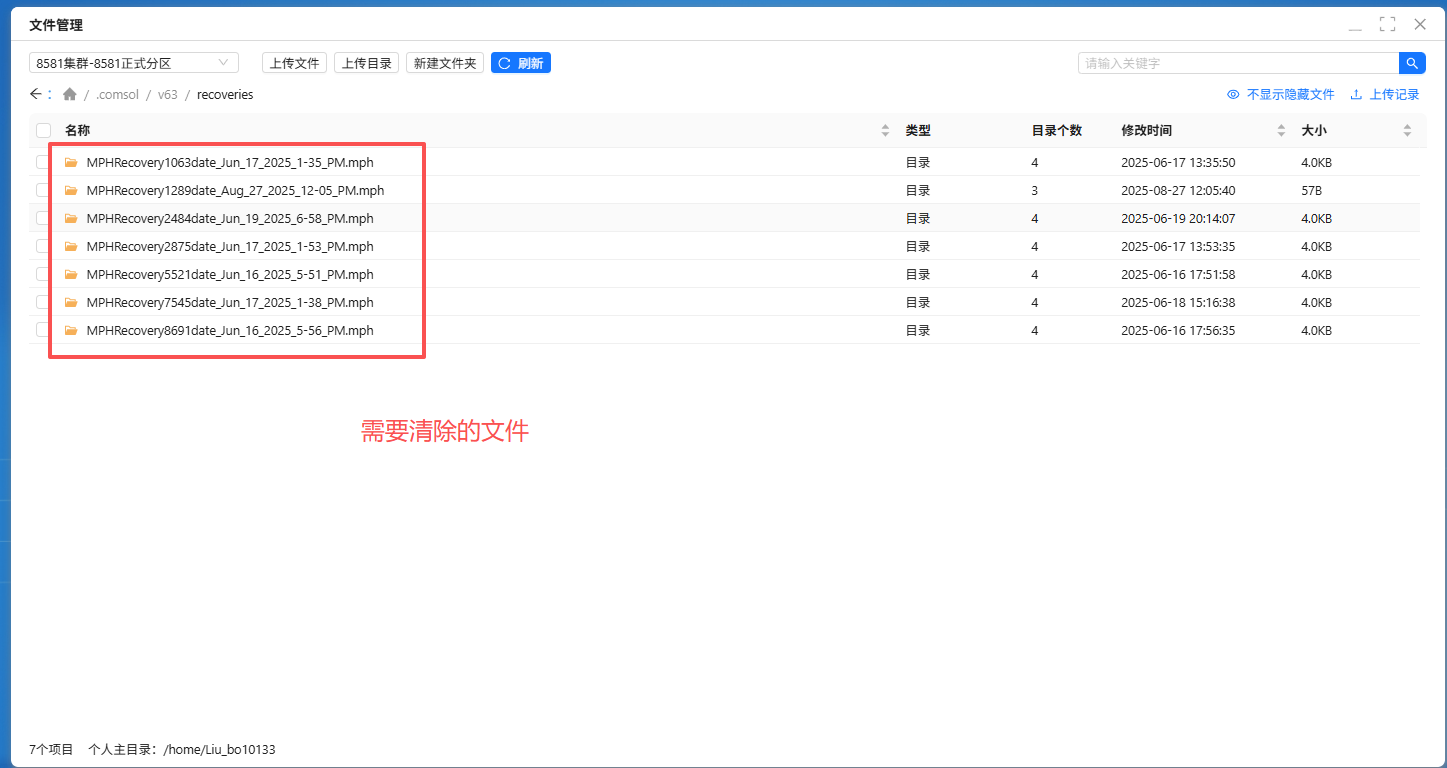The width and height of the screenshot is (1447, 768).
Task: Click the 上传文件 button
Action: click(x=294, y=63)
